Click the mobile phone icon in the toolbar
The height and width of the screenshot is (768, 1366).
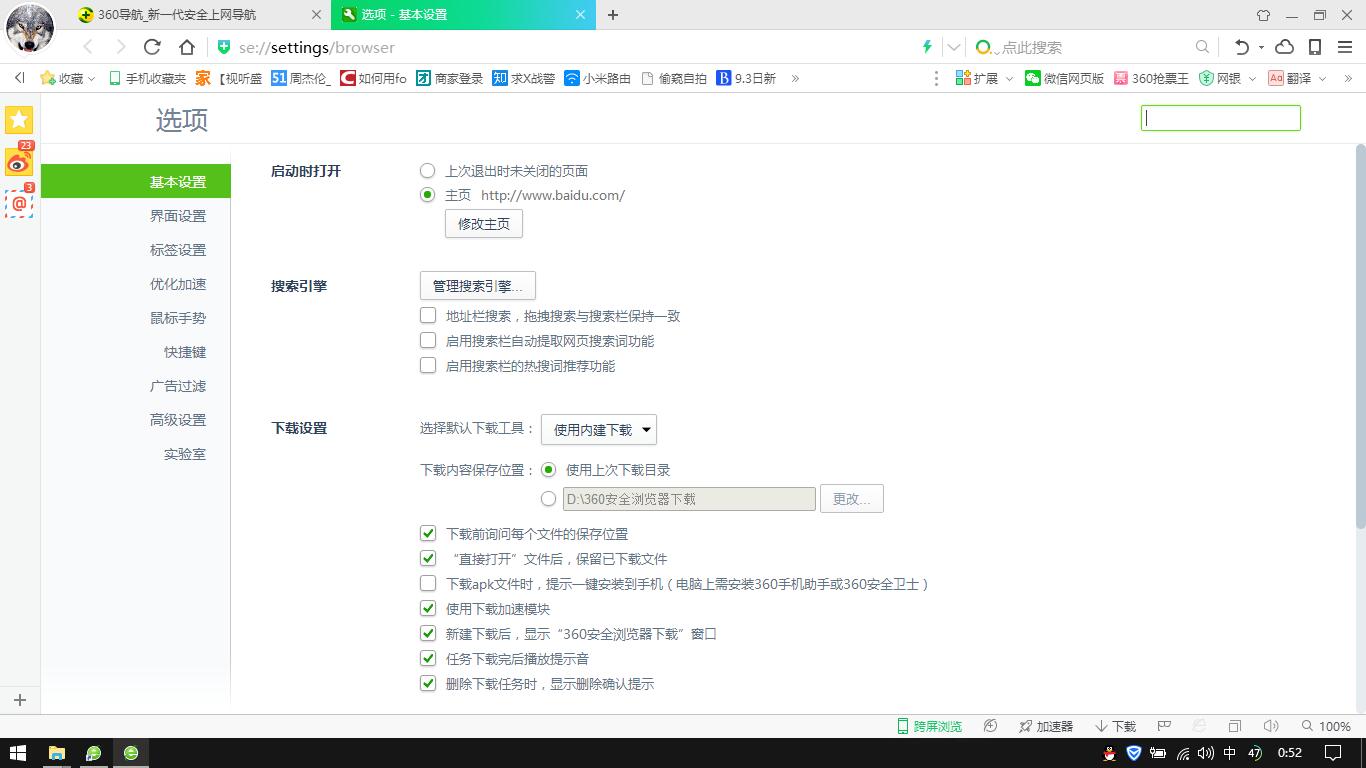[1315, 47]
